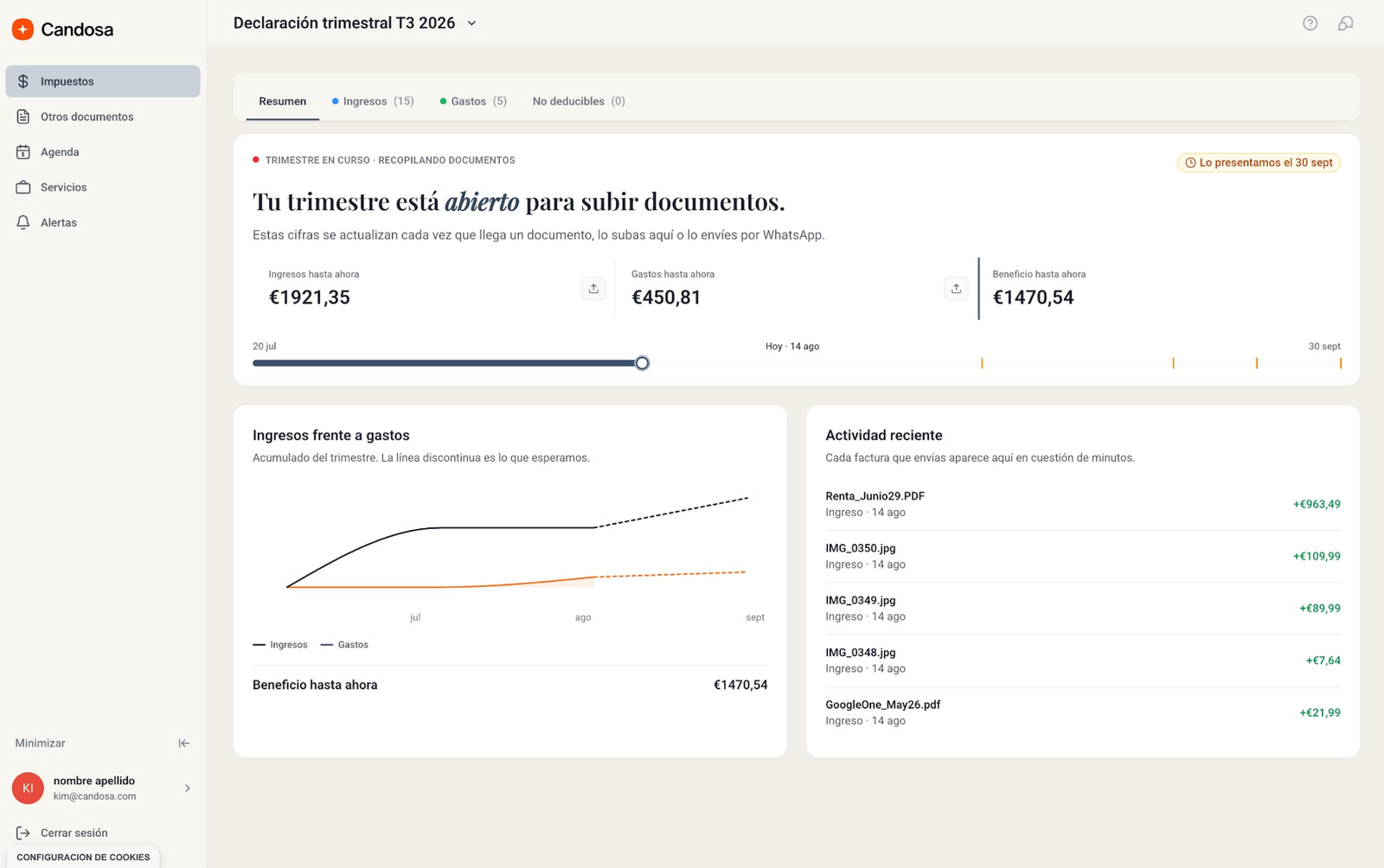
Task: Open Impuestos in the sidebar
Action: [103, 81]
